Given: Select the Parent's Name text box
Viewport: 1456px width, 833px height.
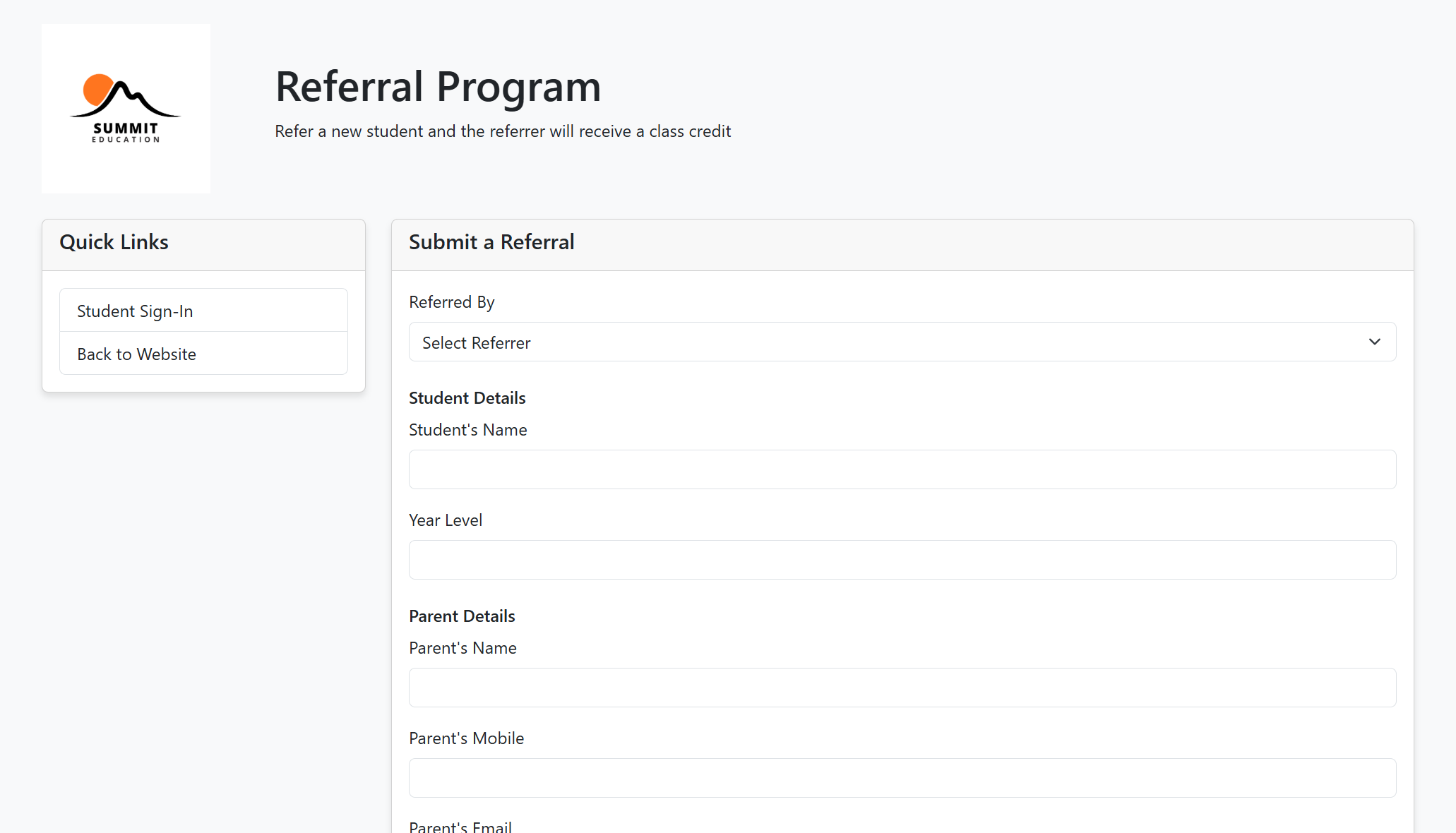Looking at the screenshot, I should [x=902, y=687].
